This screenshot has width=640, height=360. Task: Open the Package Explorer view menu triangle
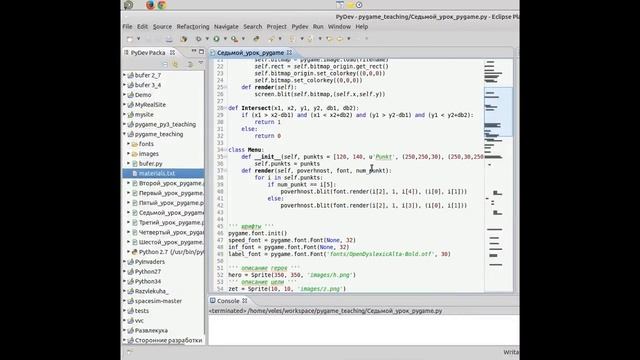pos(200,63)
